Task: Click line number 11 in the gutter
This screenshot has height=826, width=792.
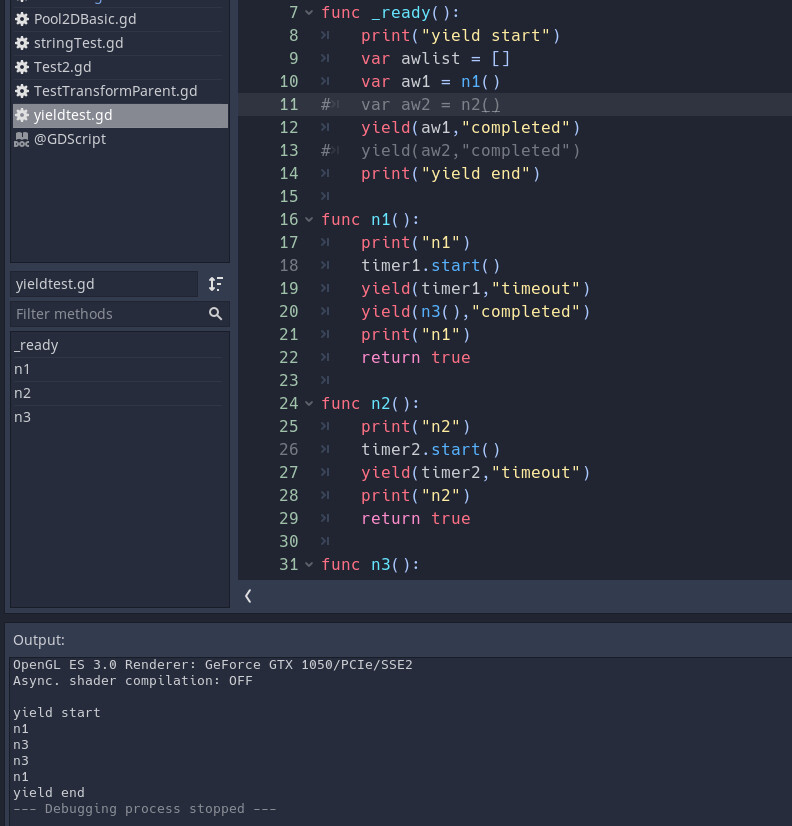Action: (x=289, y=105)
